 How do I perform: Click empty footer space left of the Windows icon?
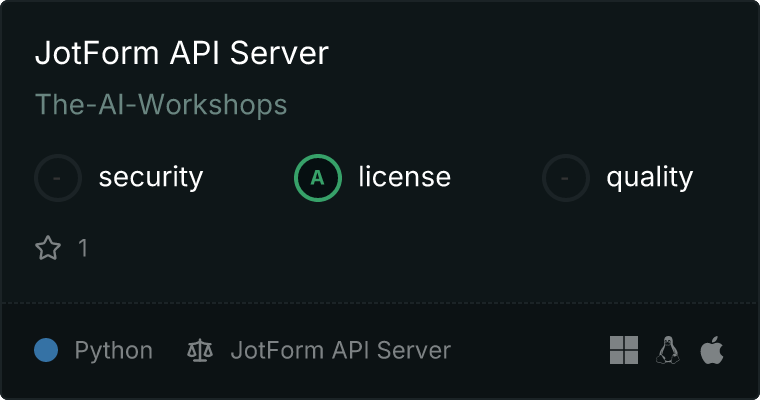pyautogui.click(x=530, y=351)
